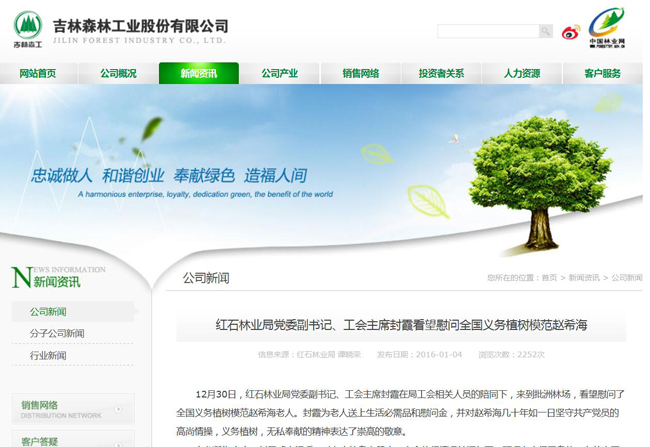Screen dimensions: 650x447
Task: Navigate to the 人力资源 menu
Action: point(522,74)
